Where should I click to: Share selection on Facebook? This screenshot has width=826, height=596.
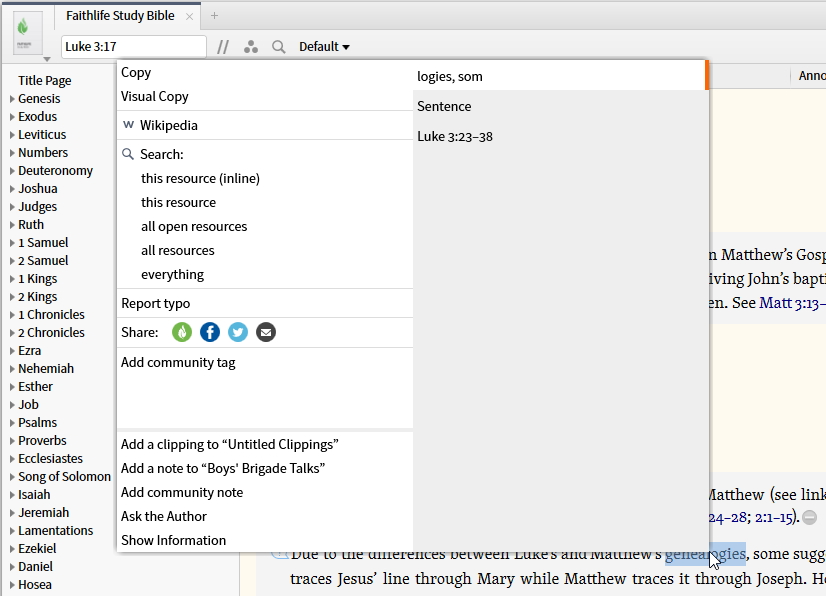pos(210,333)
